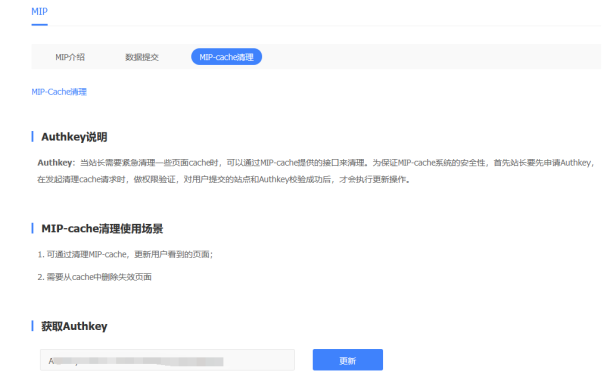
Task: Click the bold 'Authkey:' description paragraph
Action: click(x=316, y=171)
